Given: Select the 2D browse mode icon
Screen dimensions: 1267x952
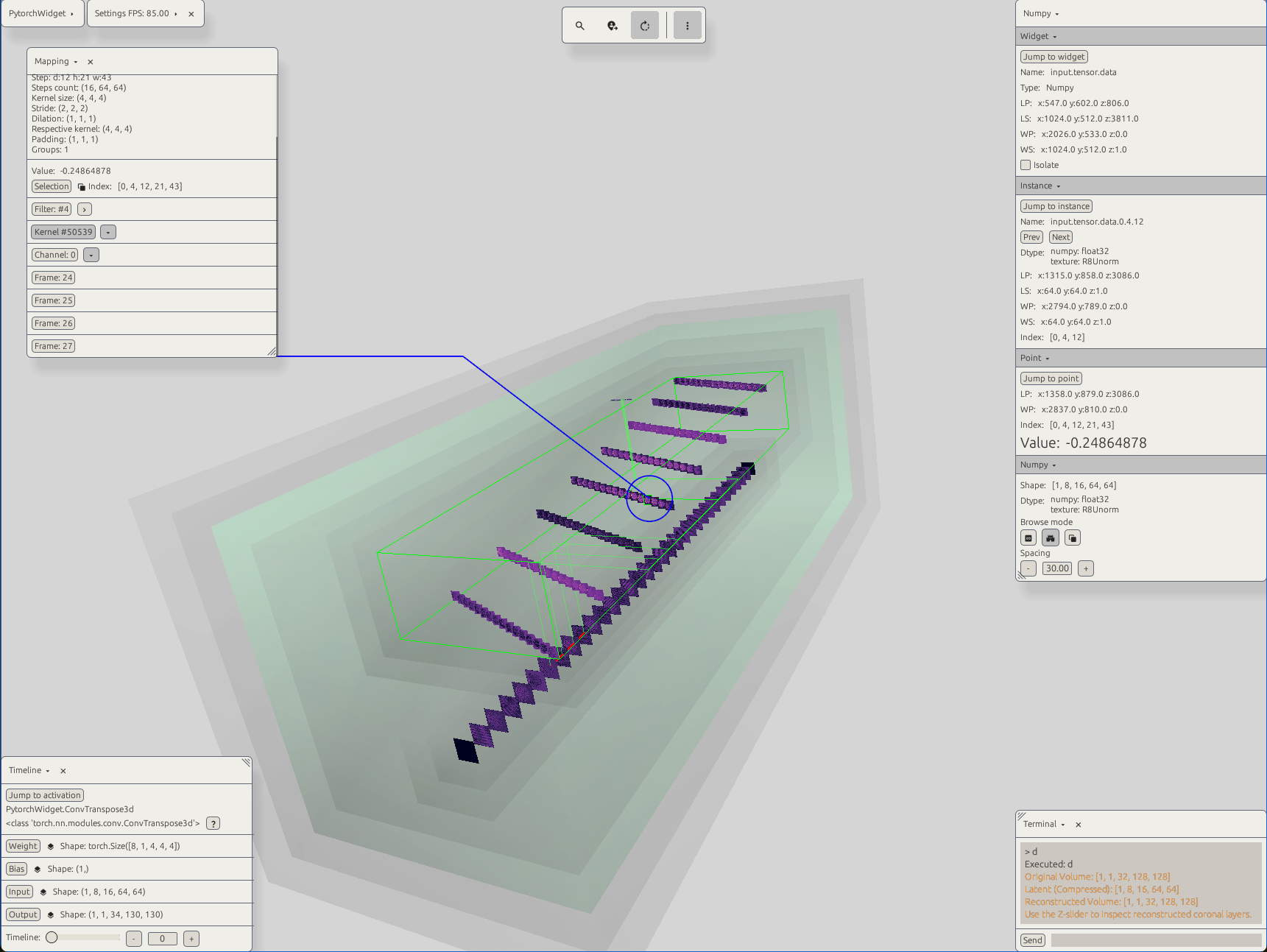Looking at the screenshot, I should (x=1028, y=538).
